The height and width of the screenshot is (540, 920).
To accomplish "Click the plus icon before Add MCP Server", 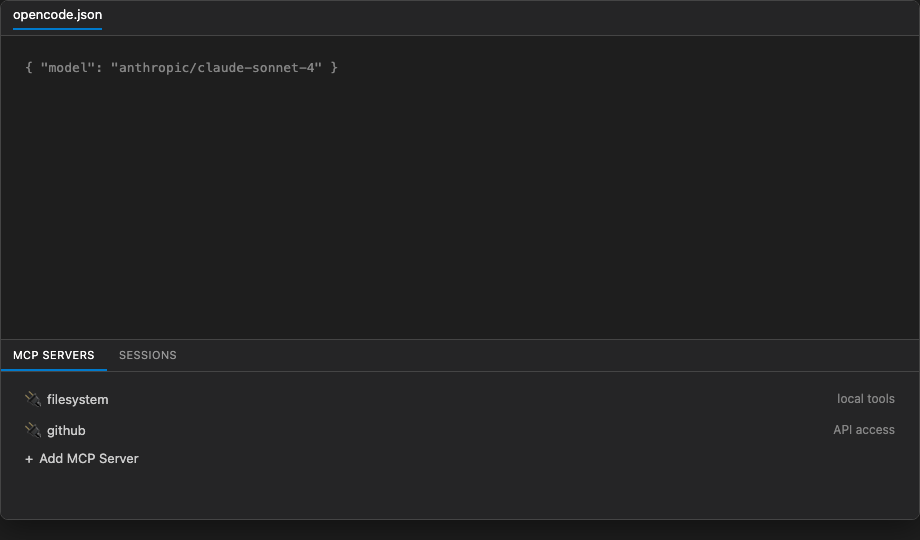I will click(x=29, y=459).
